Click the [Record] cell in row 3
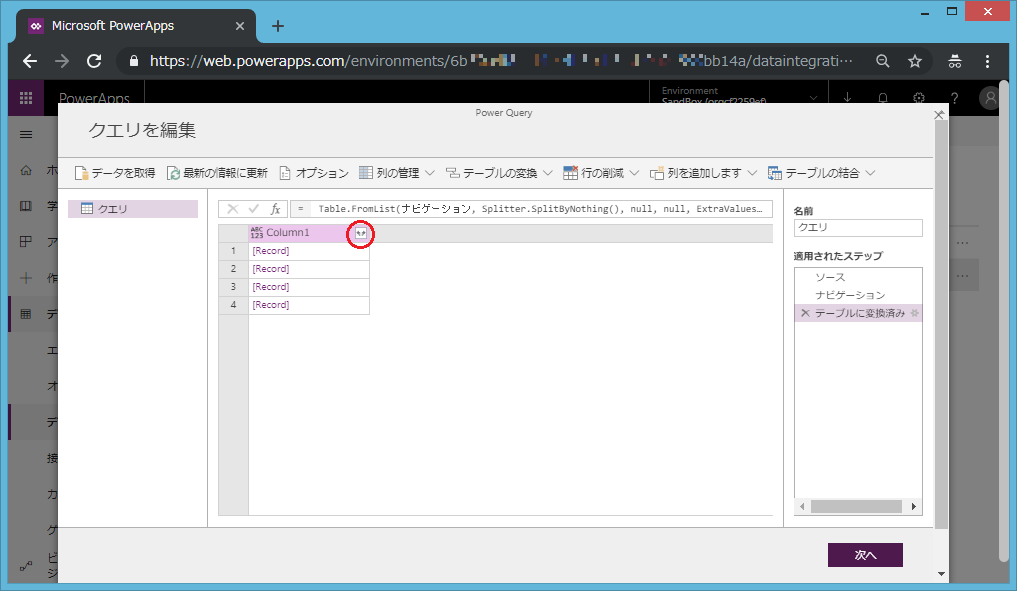1017x591 pixels. pyautogui.click(x=309, y=287)
